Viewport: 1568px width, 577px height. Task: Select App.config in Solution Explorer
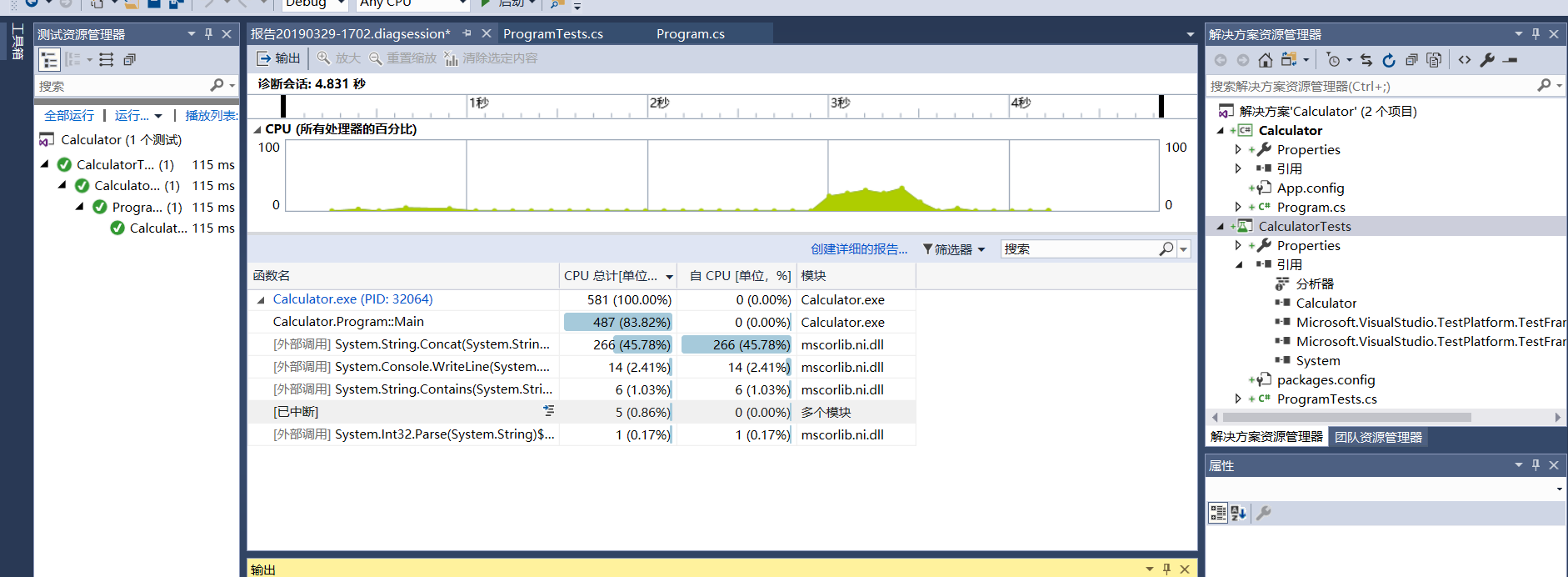(x=1310, y=188)
